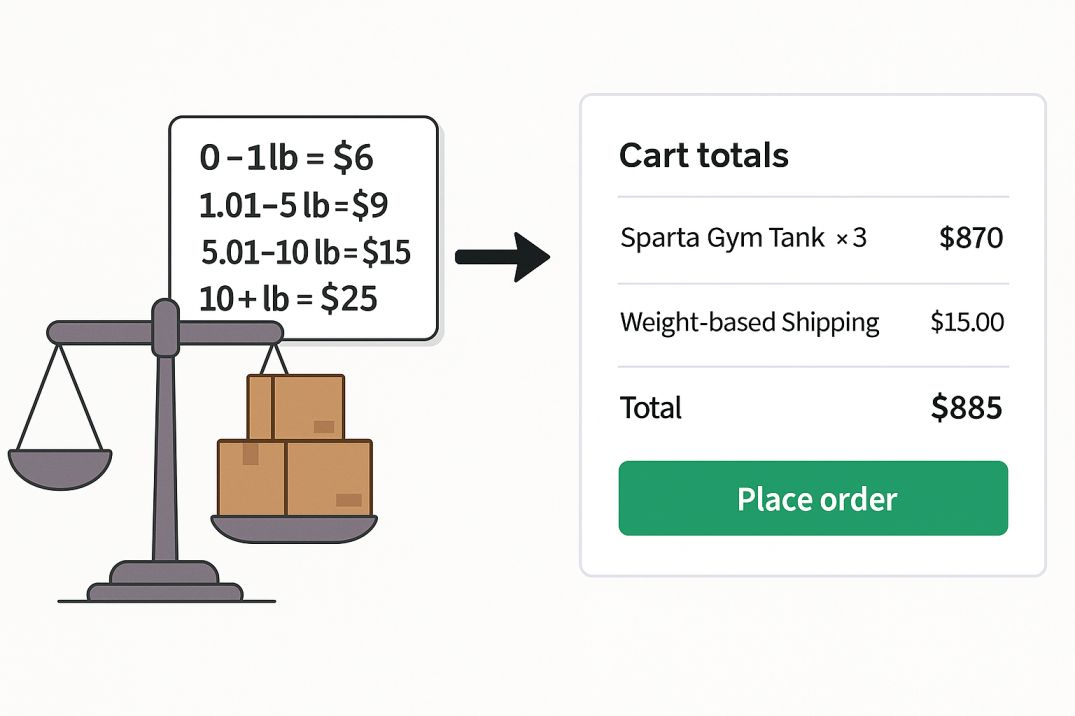Select the scale's base stand
Image resolution: width=1075 pixels, height=716 pixels.
(165, 582)
